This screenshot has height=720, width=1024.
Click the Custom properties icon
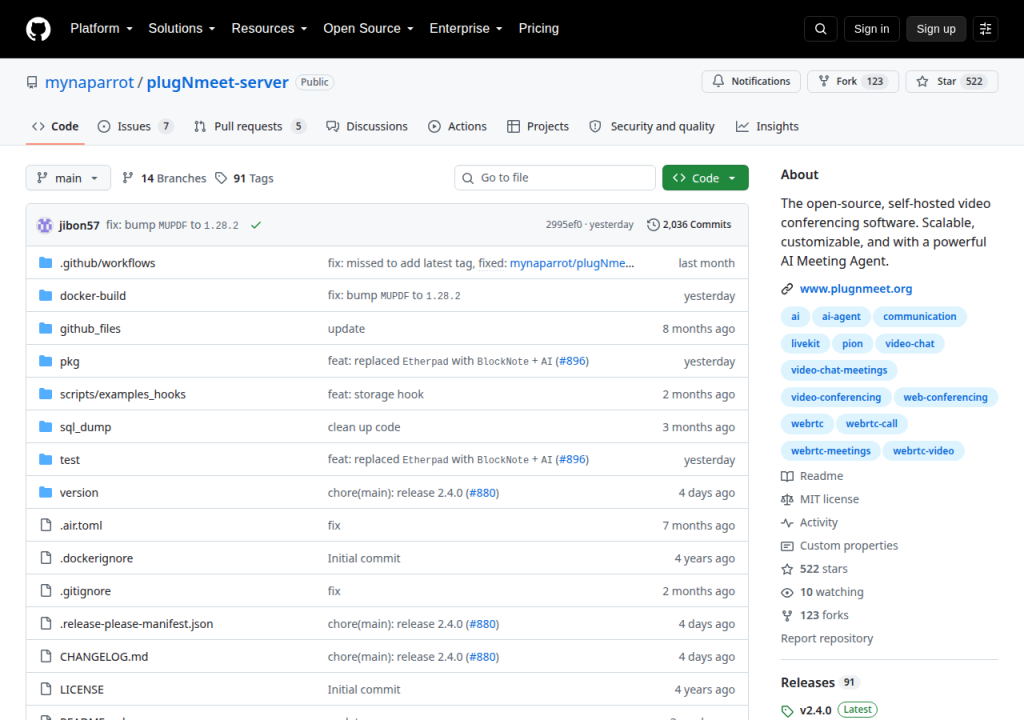(787, 546)
